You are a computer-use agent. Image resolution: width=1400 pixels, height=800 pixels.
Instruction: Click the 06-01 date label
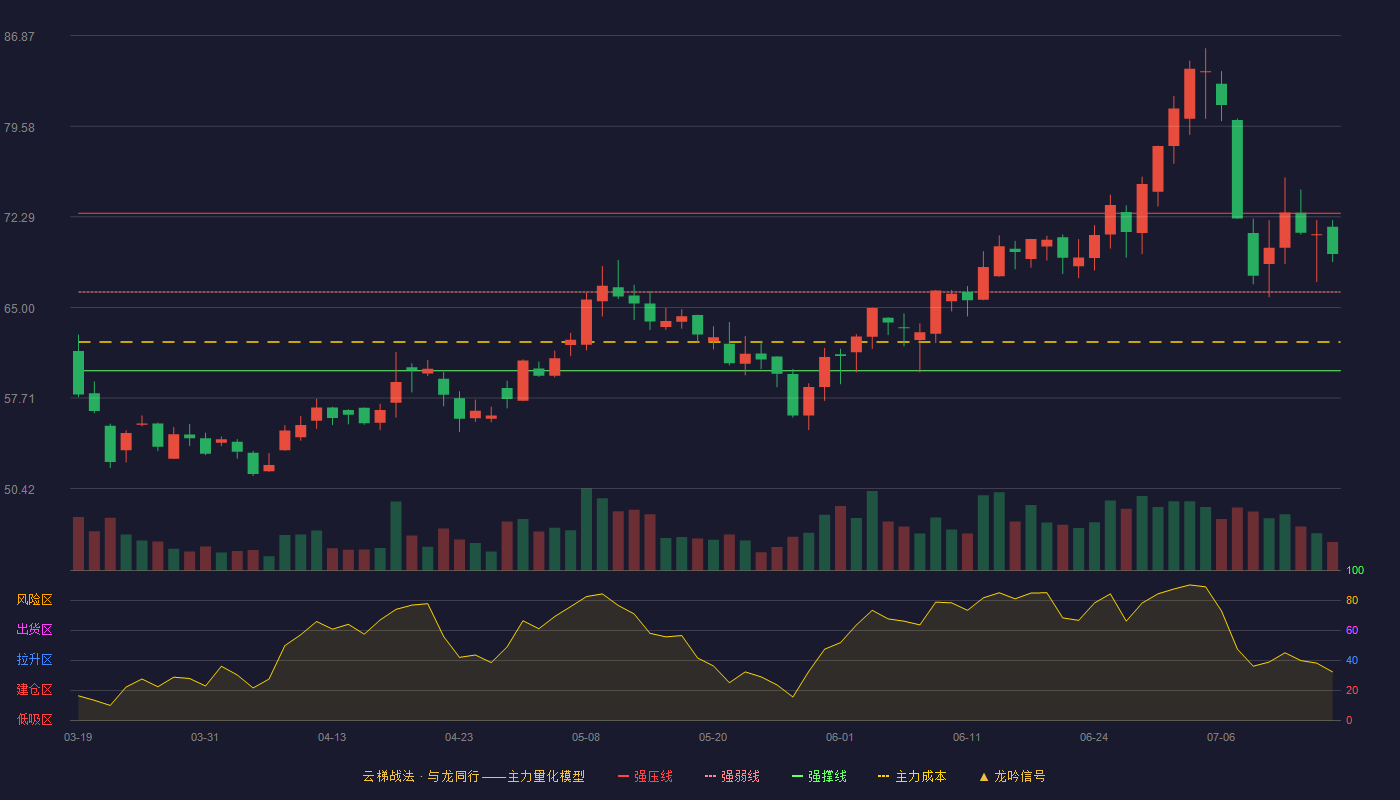coord(840,737)
